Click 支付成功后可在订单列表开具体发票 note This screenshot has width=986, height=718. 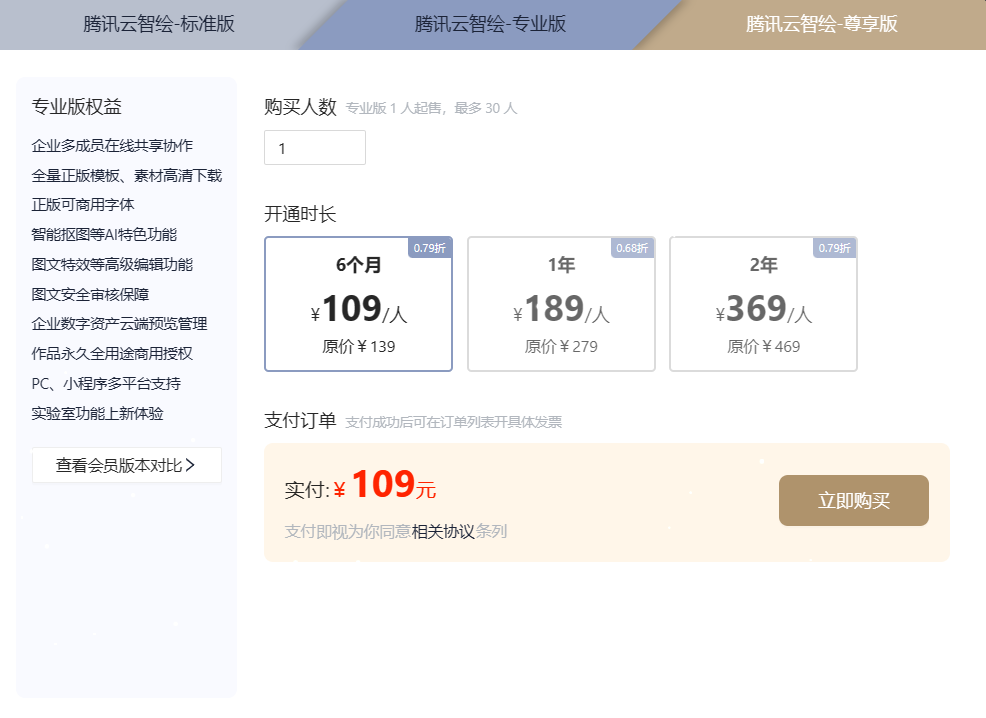(453, 422)
